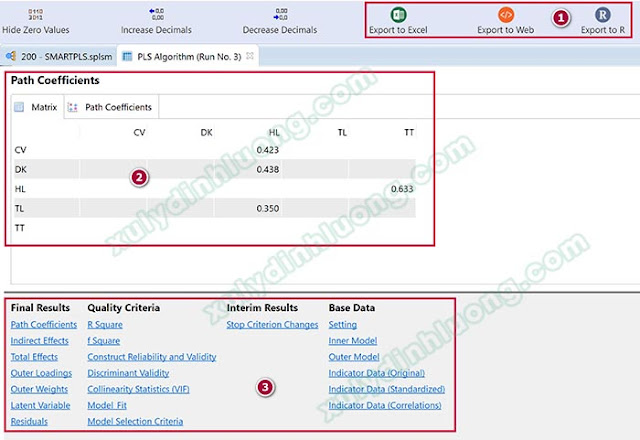Open Construct Reliability and Validity link
The height and width of the screenshot is (440, 640).
(152, 357)
